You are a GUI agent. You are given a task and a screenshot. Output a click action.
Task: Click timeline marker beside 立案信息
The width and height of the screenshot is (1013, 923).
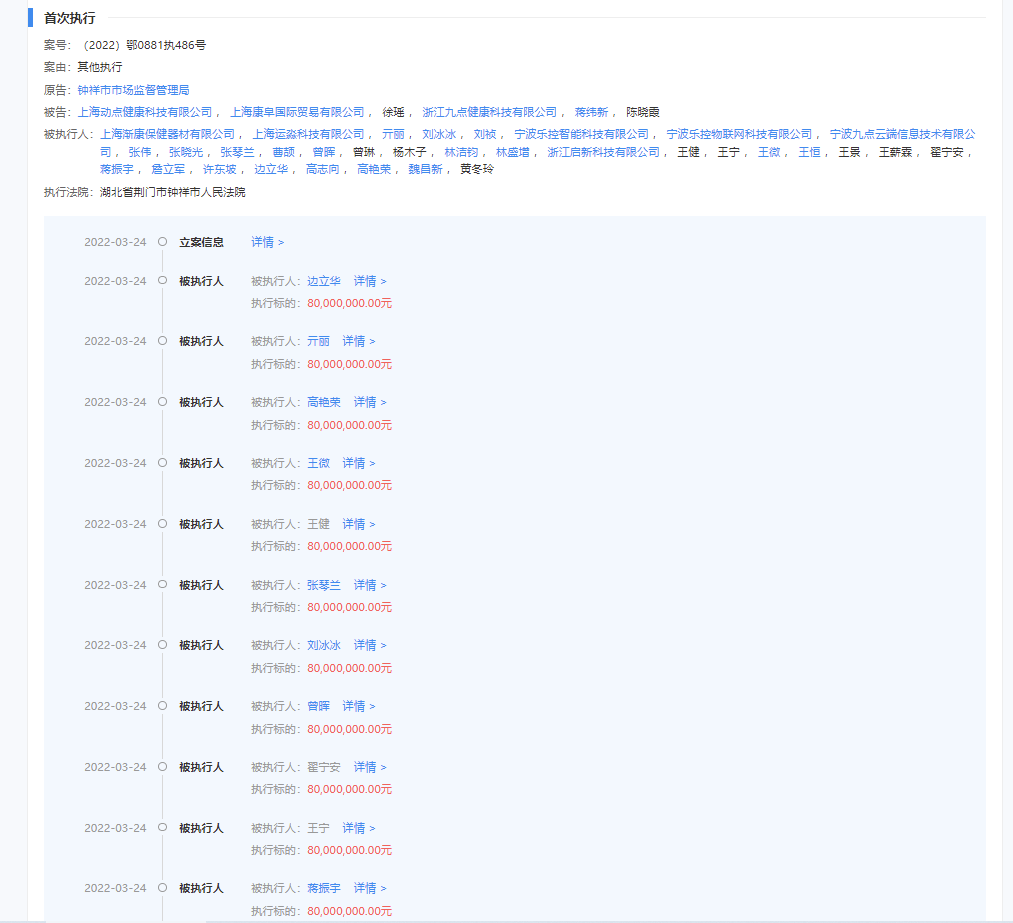click(162, 242)
